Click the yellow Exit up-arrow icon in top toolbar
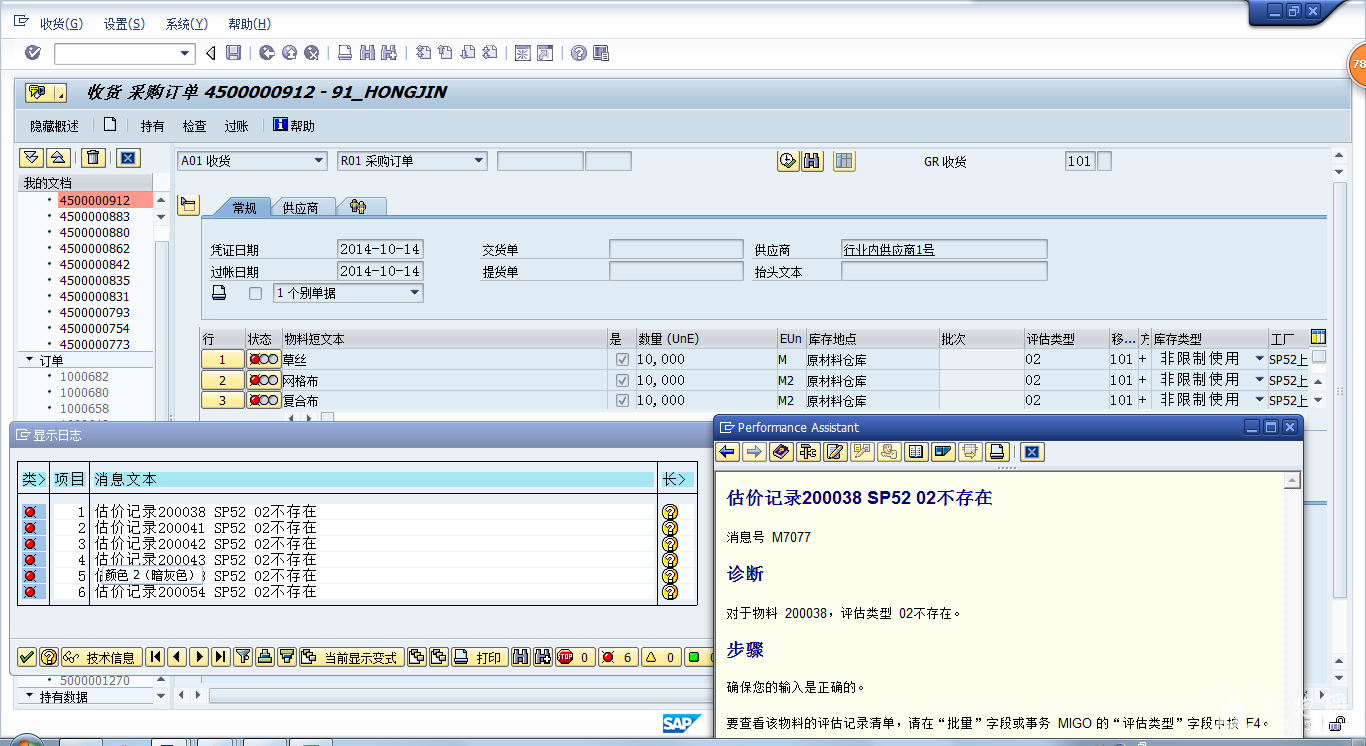The height and width of the screenshot is (746, 1366). point(289,53)
